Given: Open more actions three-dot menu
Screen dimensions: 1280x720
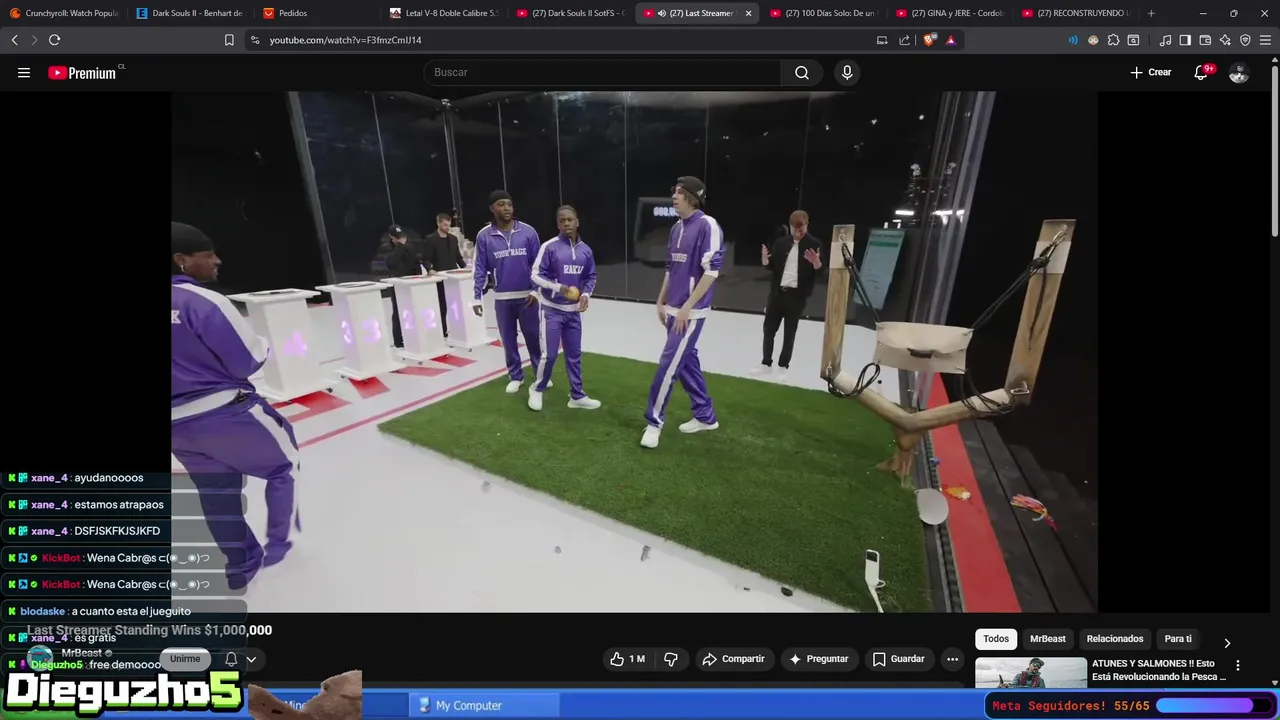Looking at the screenshot, I should coord(952,659).
